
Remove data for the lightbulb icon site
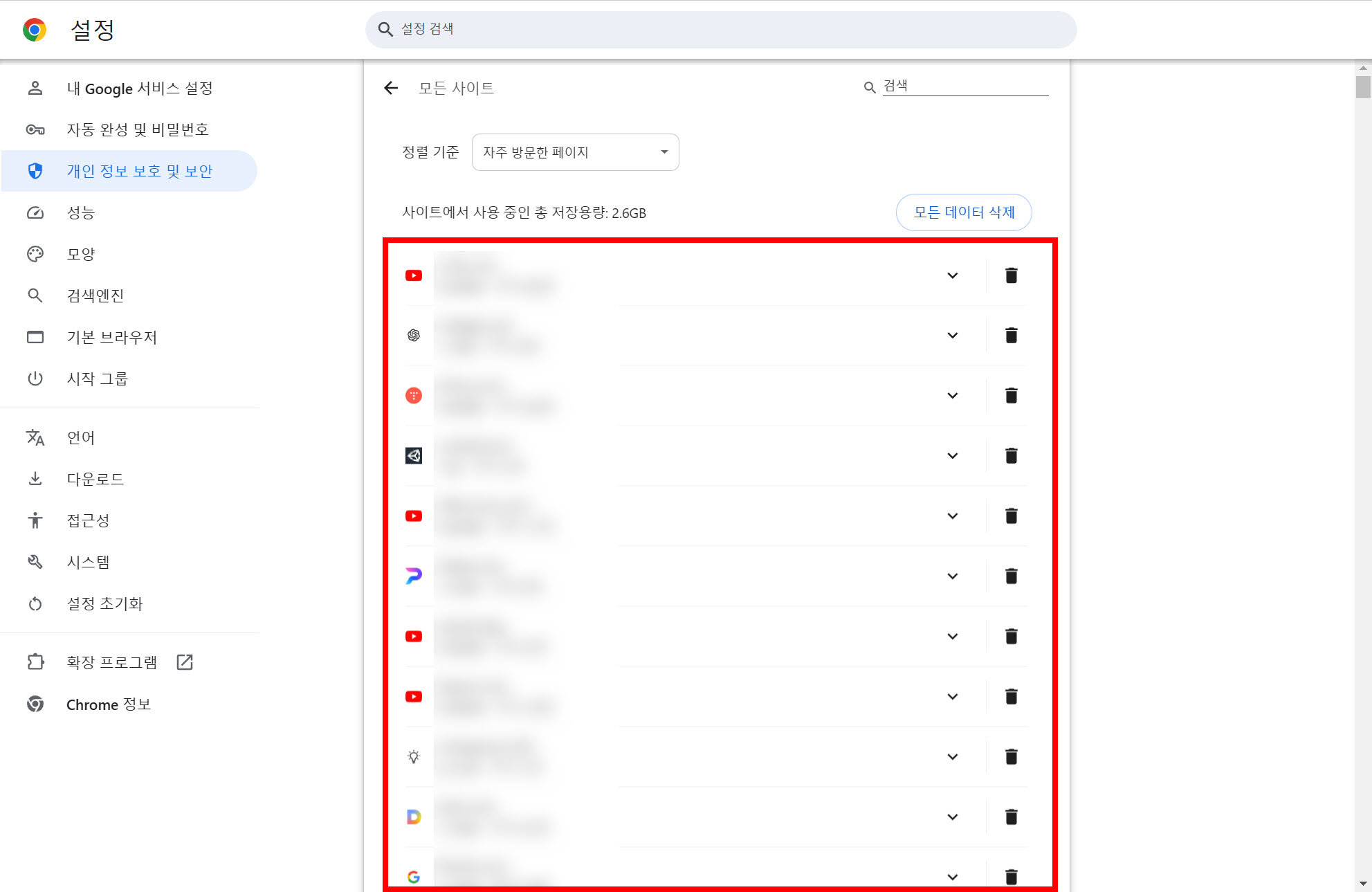click(x=1011, y=757)
